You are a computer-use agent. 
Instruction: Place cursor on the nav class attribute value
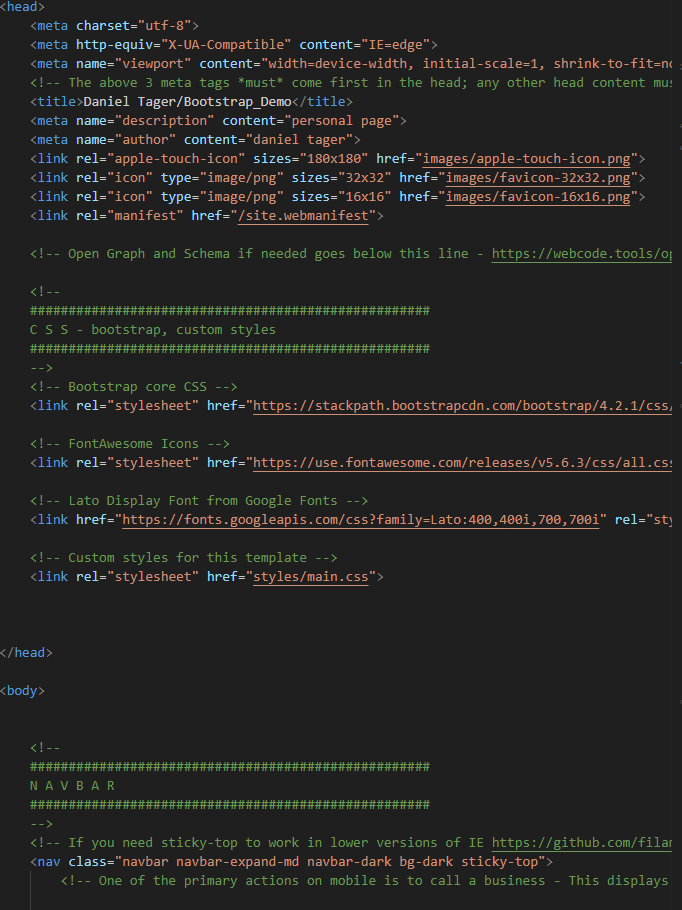coord(330,862)
